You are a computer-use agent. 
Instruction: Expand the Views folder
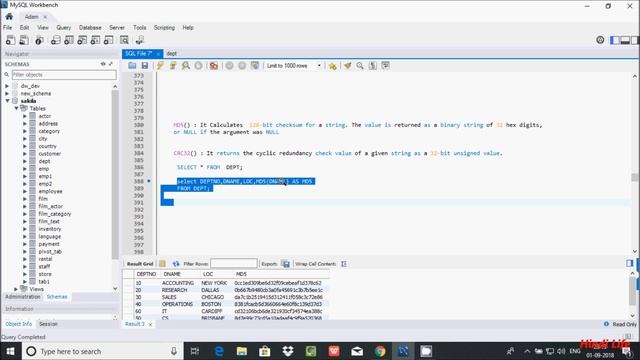(x=16, y=289)
